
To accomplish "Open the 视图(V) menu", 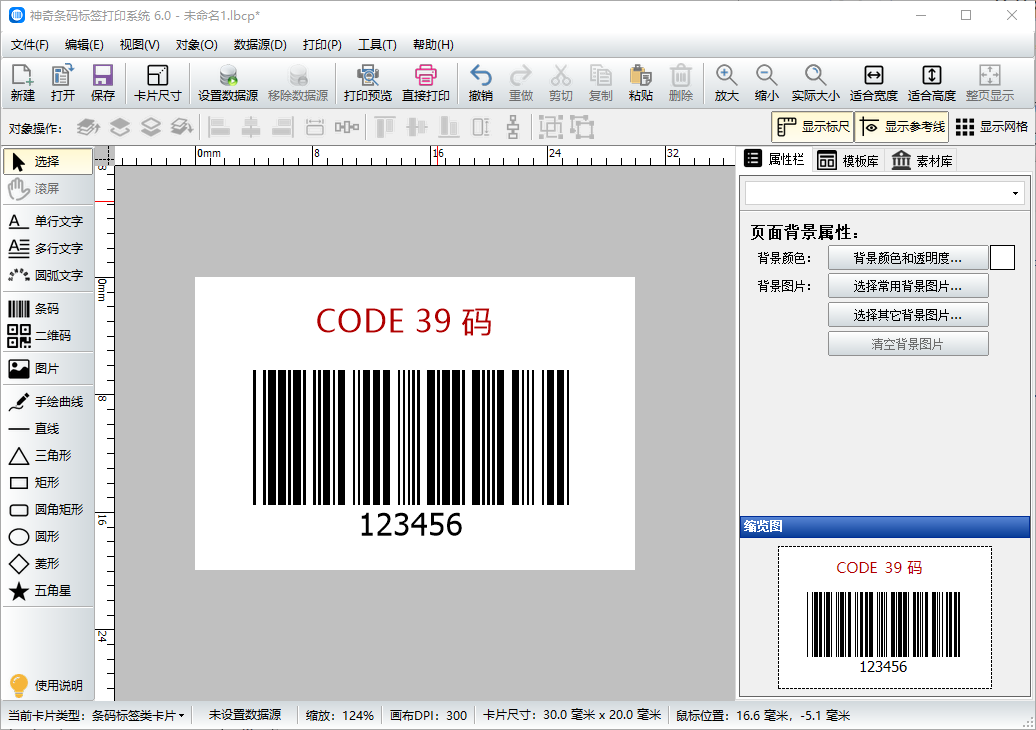I will 139,45.
